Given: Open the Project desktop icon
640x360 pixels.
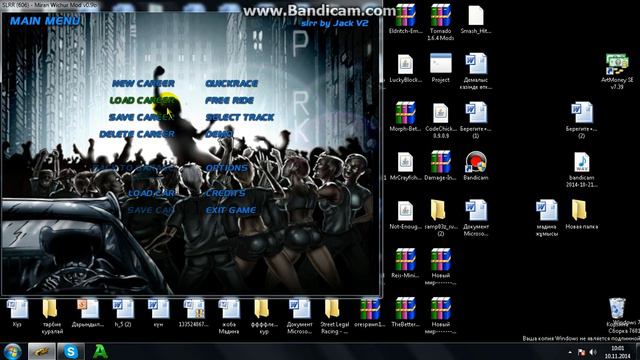Looking at the screenshot, I should click(440, 64).
